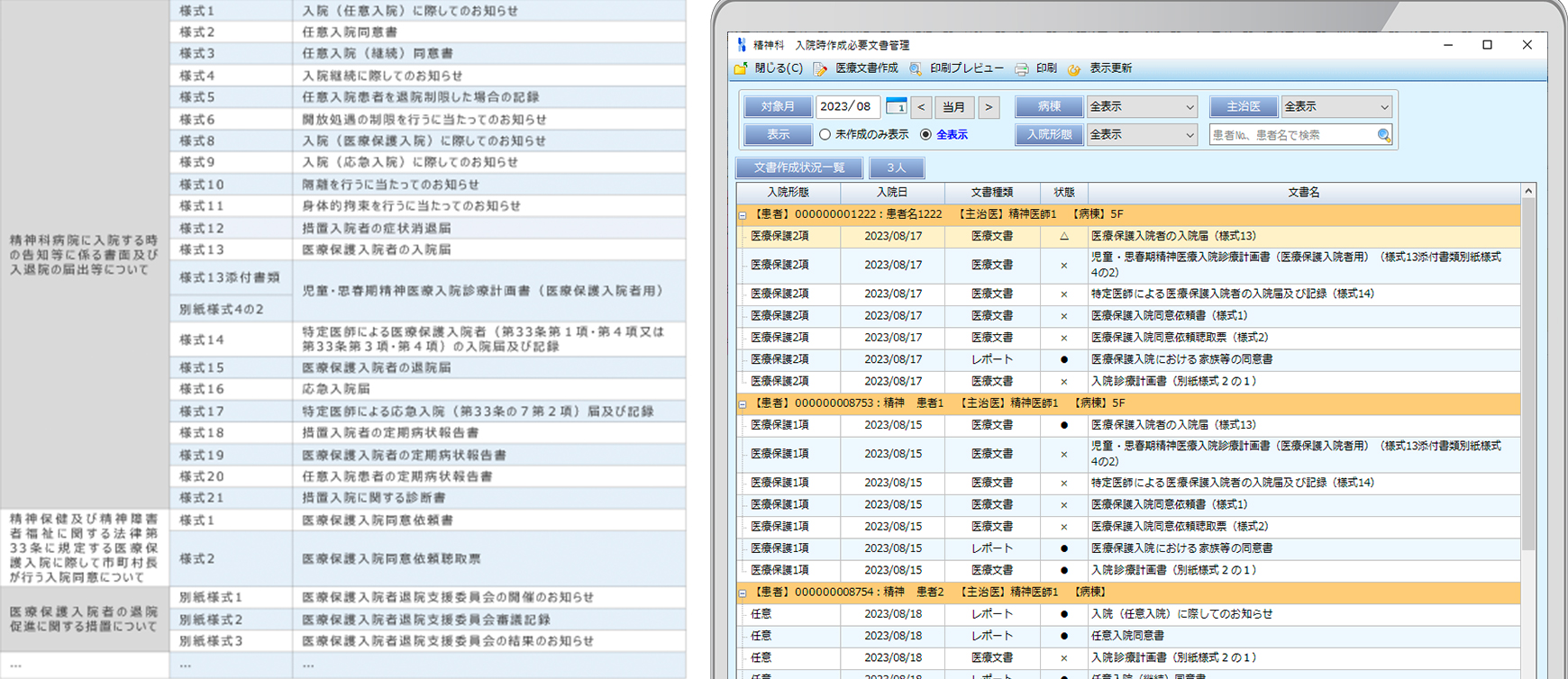Viewport: 1568px width, 679px height.
Task: Click 様式5 任意入院患者を退院制限した場合の記録
Action: tap(428, 97)
